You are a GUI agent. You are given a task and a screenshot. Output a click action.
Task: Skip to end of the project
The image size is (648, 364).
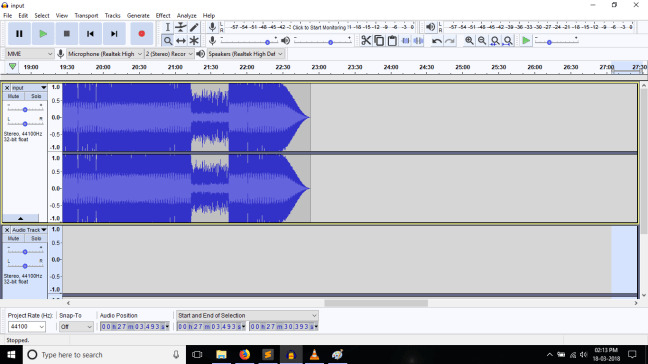(114, 34)
